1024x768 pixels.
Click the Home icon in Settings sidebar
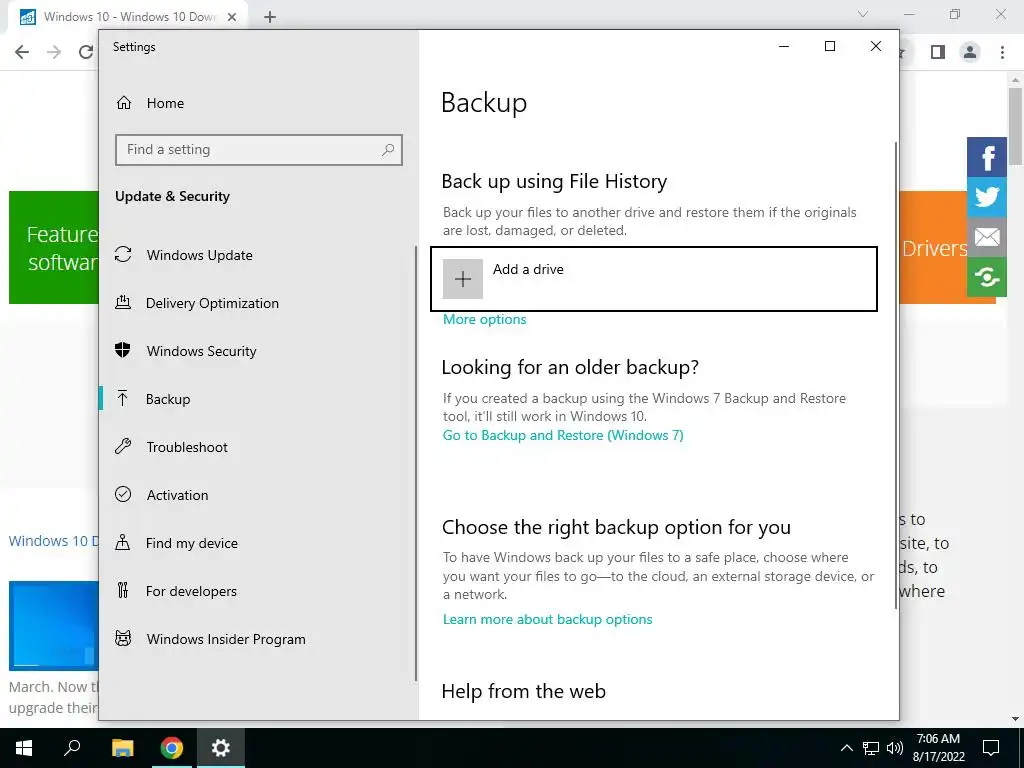(123, 103)
